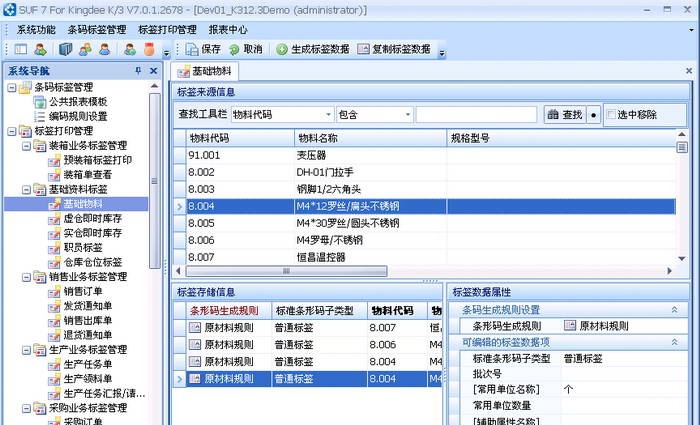
Task: Open the 条码标签管理 menu
Action: click(x=97, y=30)
